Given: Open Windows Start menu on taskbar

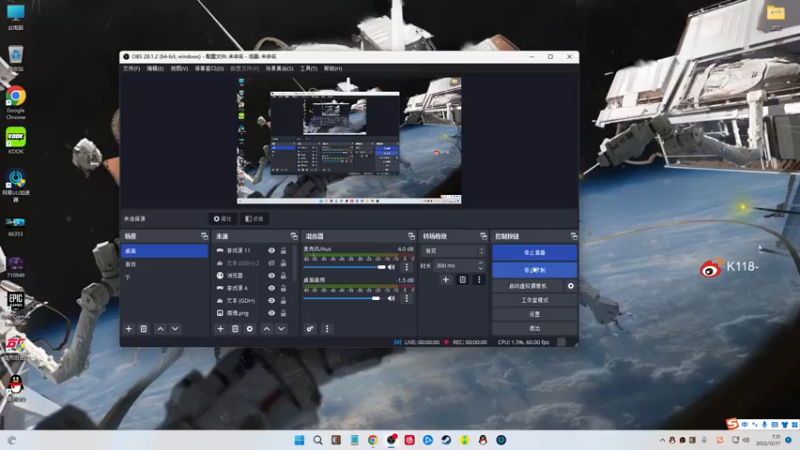Looking at the screenshot, I should click(x=299, y=440).
